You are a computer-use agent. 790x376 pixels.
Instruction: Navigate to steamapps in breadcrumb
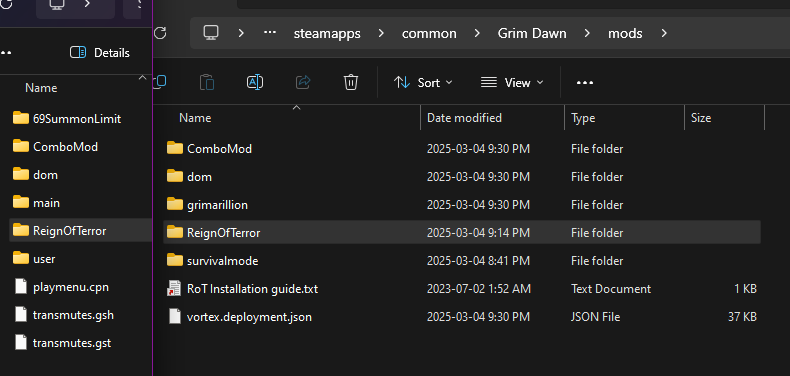point(327,34)
